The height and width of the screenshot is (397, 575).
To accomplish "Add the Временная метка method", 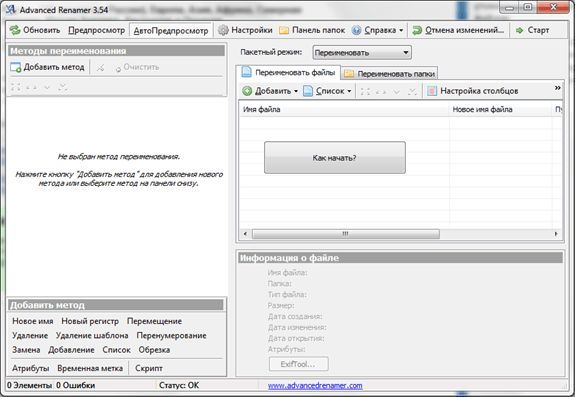I will pyautogui.click(x=90, y=368).
